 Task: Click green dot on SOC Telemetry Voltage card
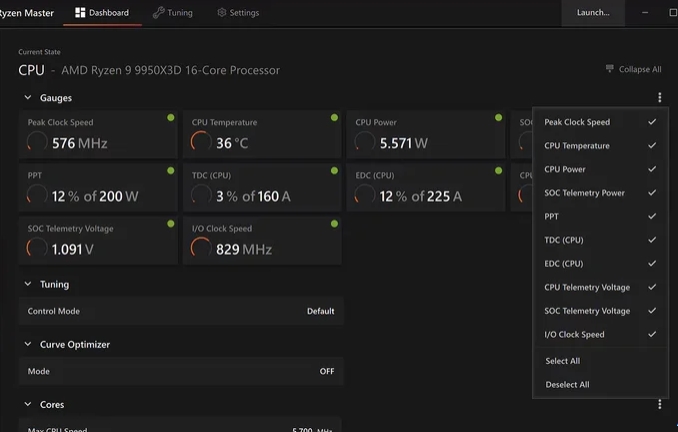coord(171,224)
